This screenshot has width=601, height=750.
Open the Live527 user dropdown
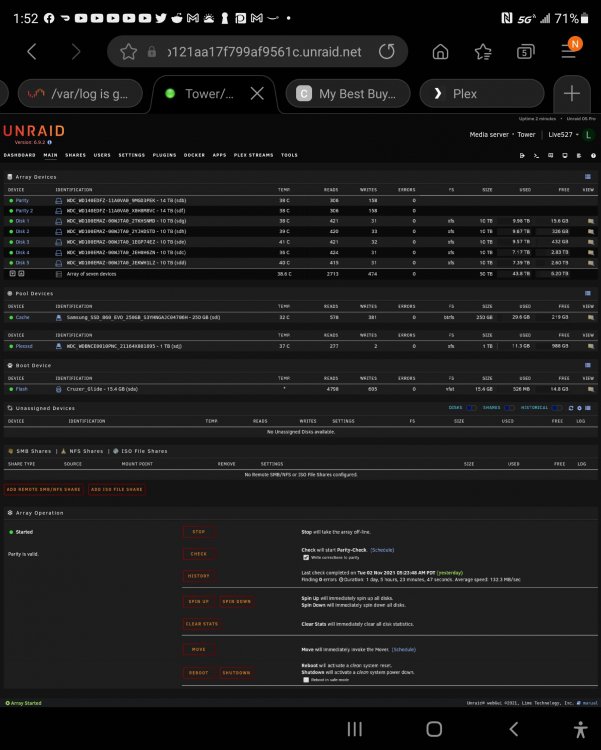click(x=563, y=134)
